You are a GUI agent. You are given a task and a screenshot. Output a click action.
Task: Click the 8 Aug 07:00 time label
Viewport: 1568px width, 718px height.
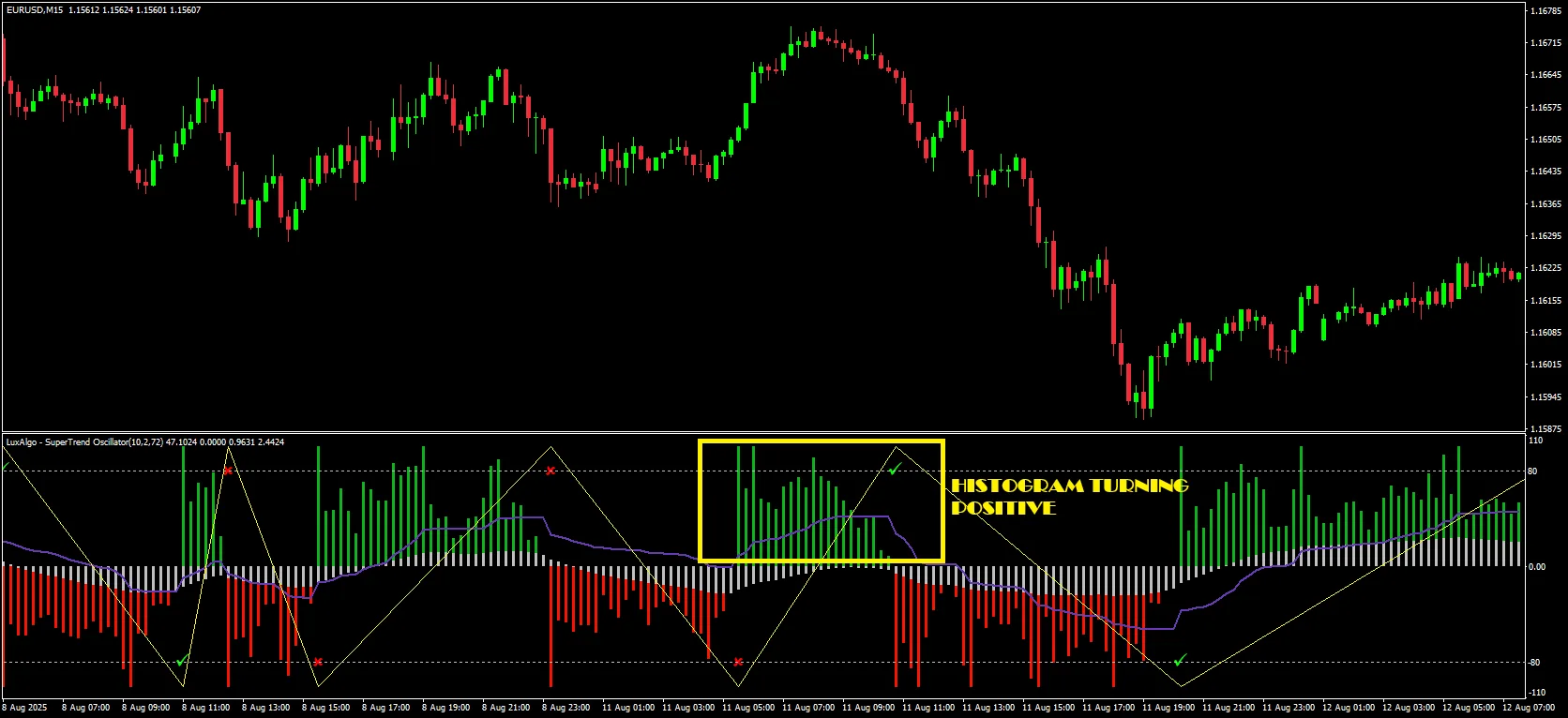pyautogui.click(x=85, y=708)
